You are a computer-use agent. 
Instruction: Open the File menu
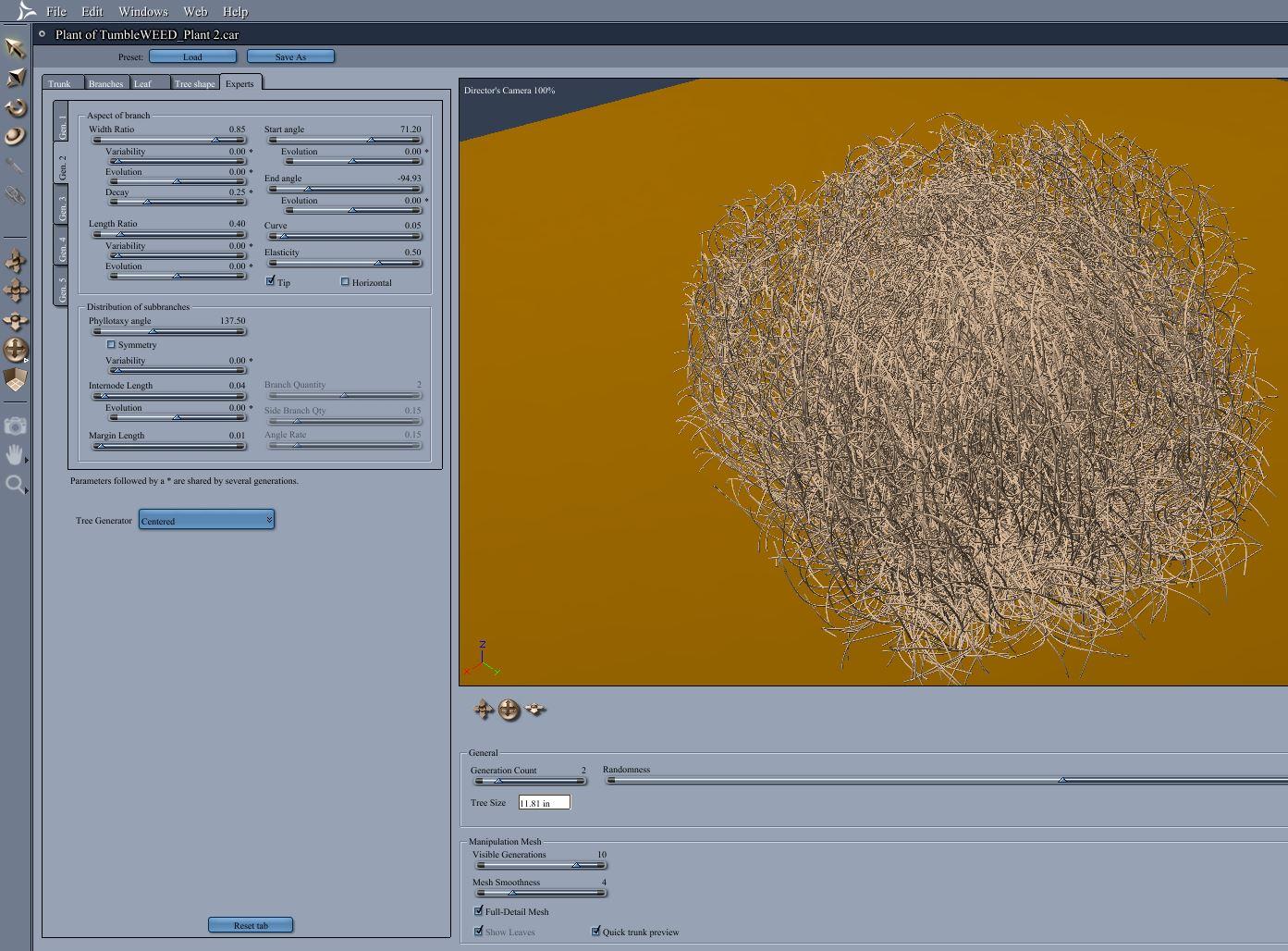(56, 11)
